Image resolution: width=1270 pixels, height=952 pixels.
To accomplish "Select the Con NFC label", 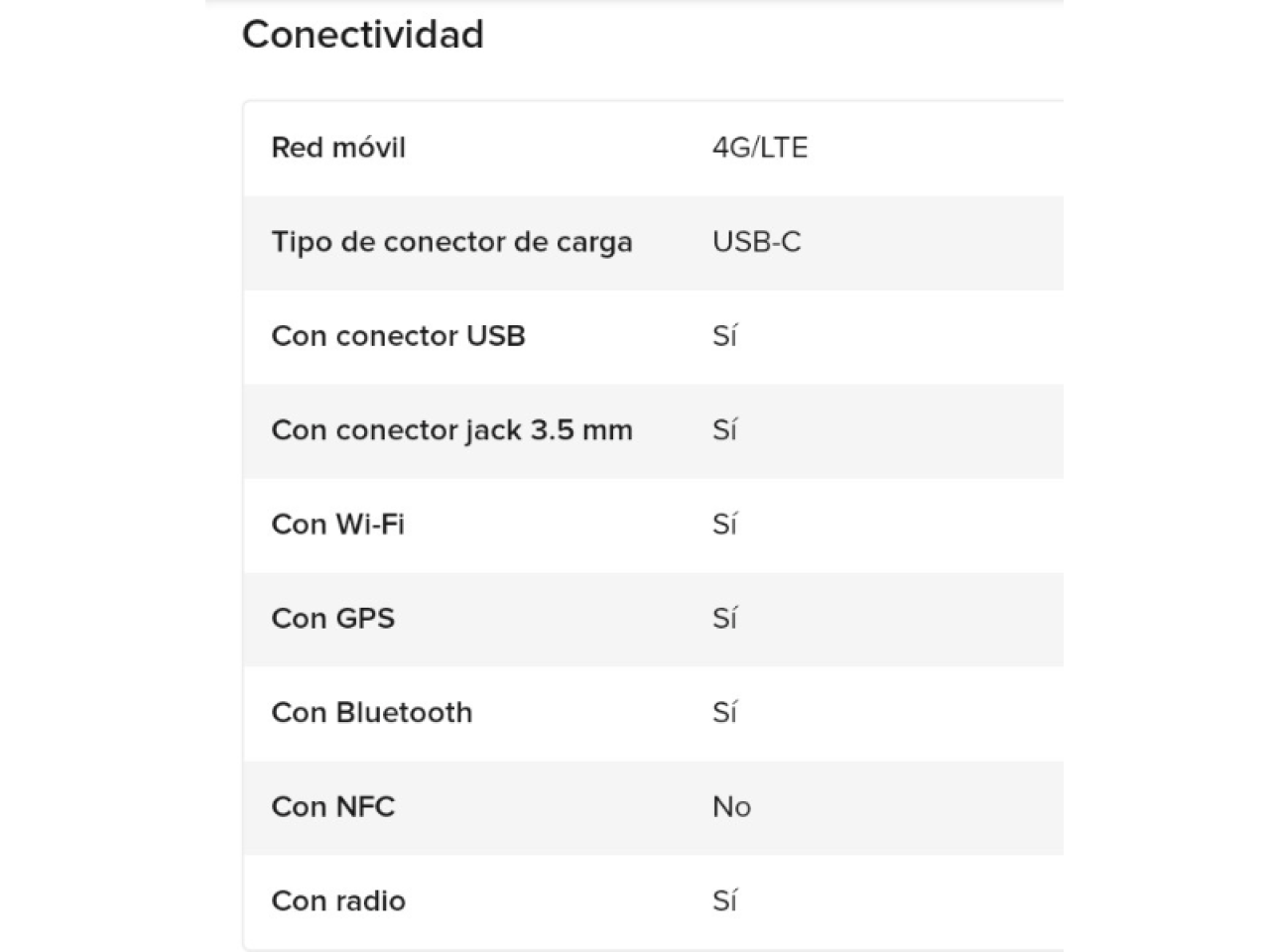I will pyautogui.click(x=332, y=807).
